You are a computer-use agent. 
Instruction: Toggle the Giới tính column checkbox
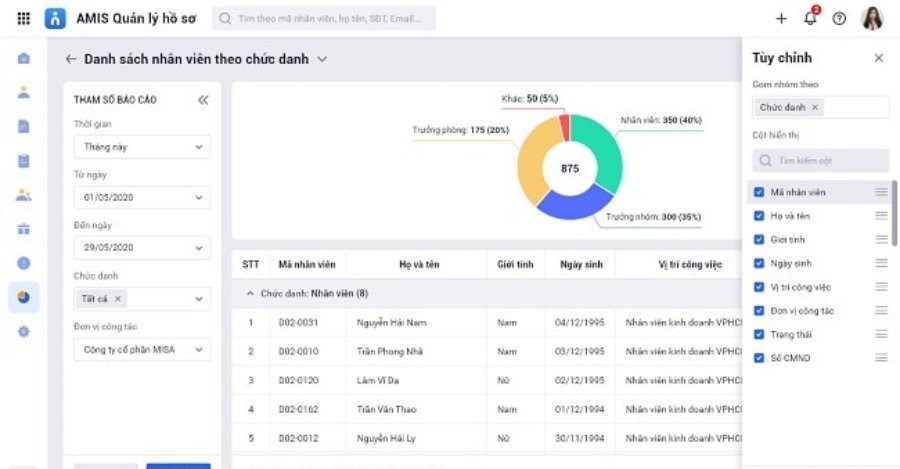click(759, 240)
